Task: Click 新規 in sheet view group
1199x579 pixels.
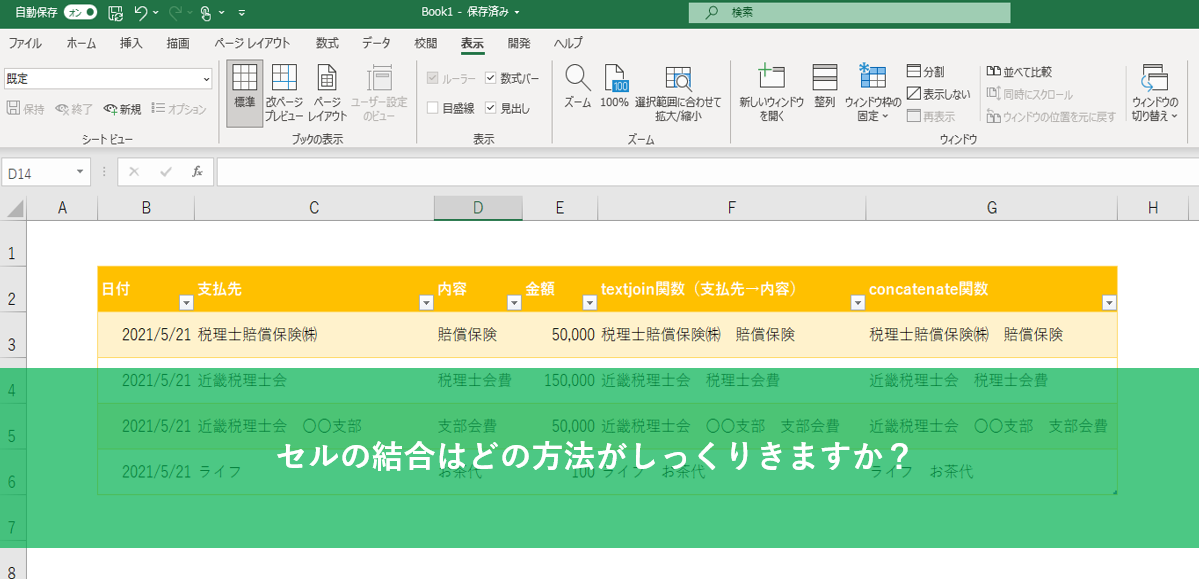Action: [x=122, y=109]
